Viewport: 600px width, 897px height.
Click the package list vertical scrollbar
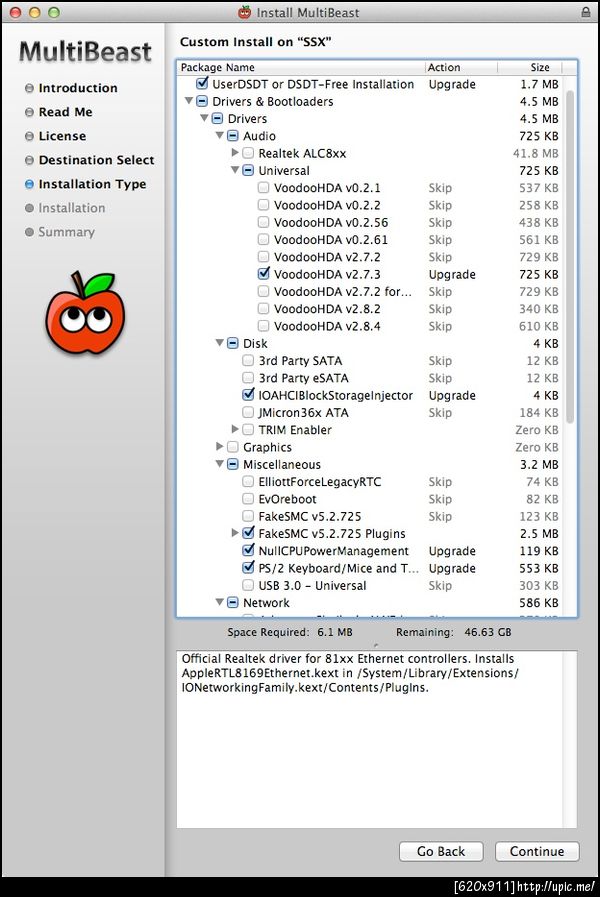[570, 256]
